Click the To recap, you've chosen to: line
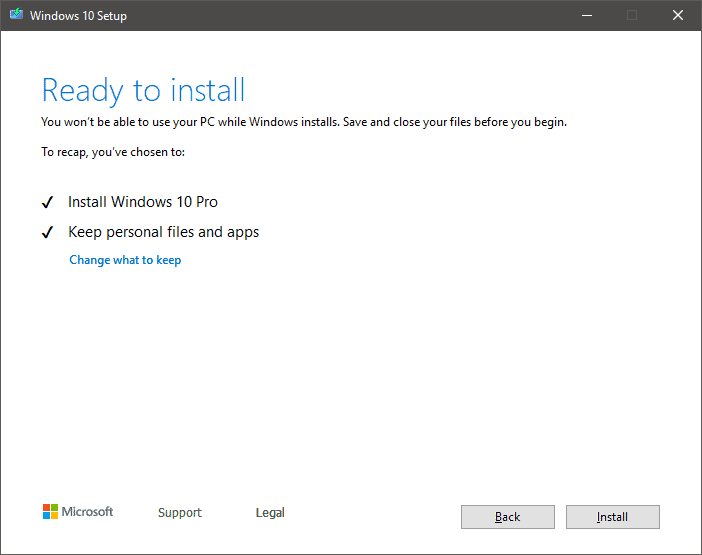Screen dimensions: 702x555 point(113,152)
